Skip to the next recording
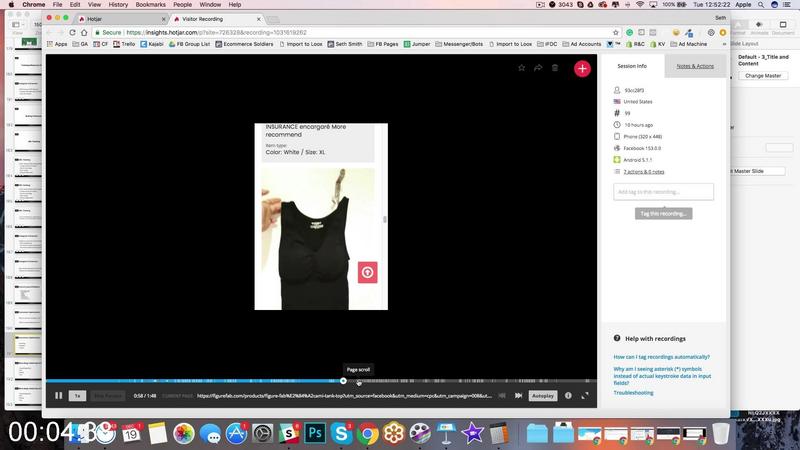 point(518,395)
